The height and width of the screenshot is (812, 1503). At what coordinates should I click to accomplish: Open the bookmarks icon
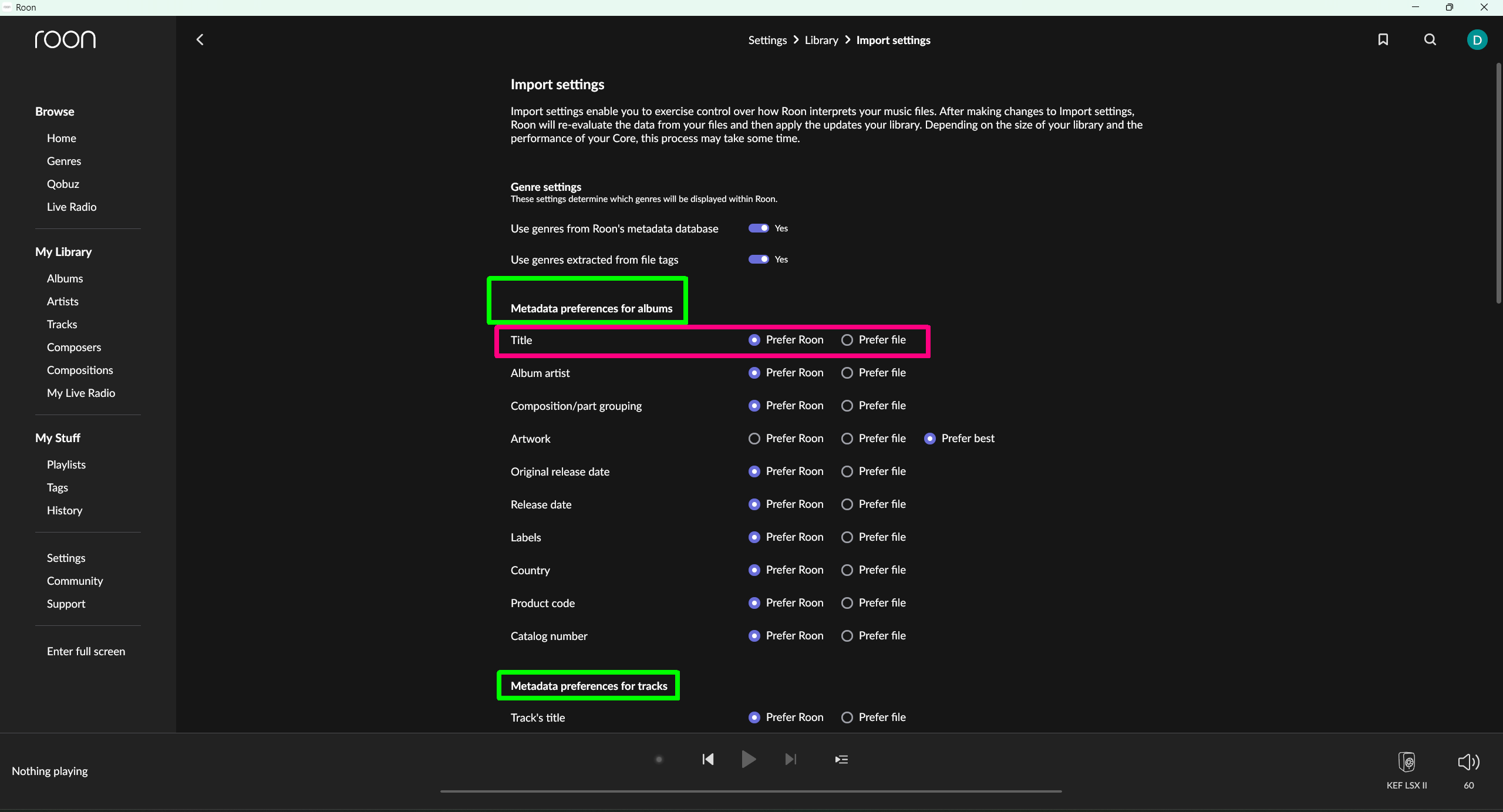(x=1383, y=40)
